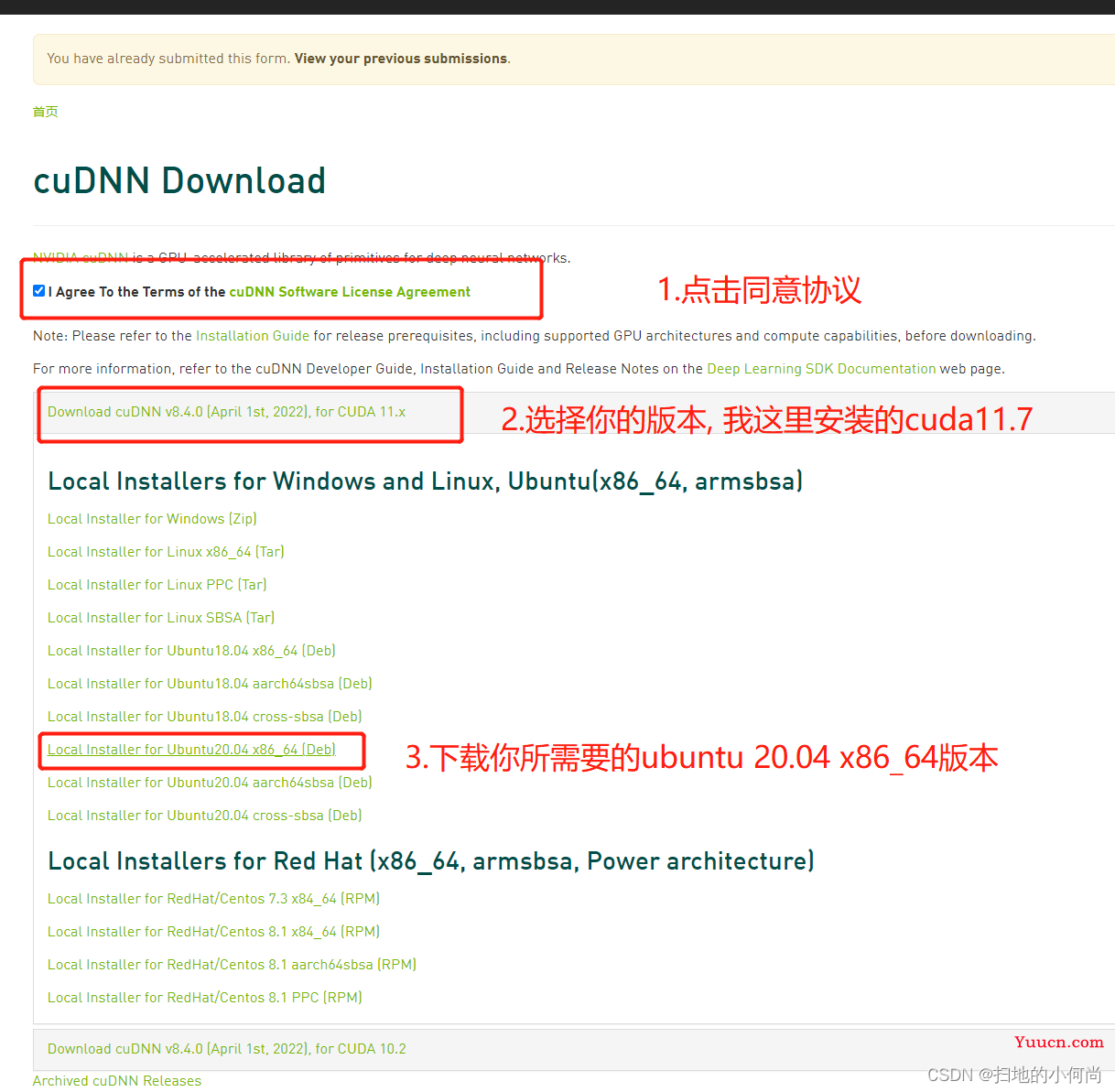
Task: Download Local Installer for Windows (Zip)
Action: pyautogui.click(x=152, y=519)
